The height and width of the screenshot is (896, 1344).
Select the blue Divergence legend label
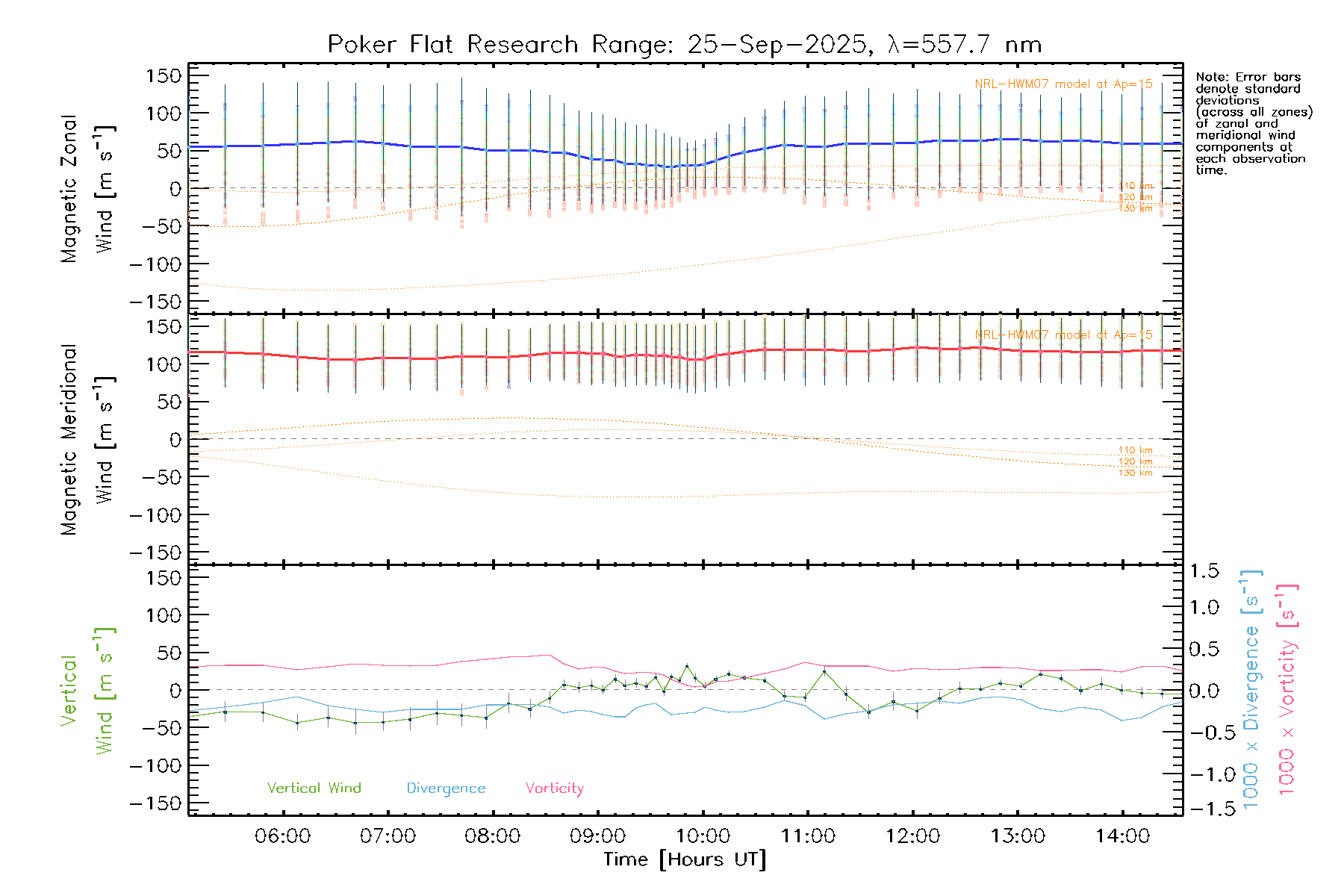[446, 788]
